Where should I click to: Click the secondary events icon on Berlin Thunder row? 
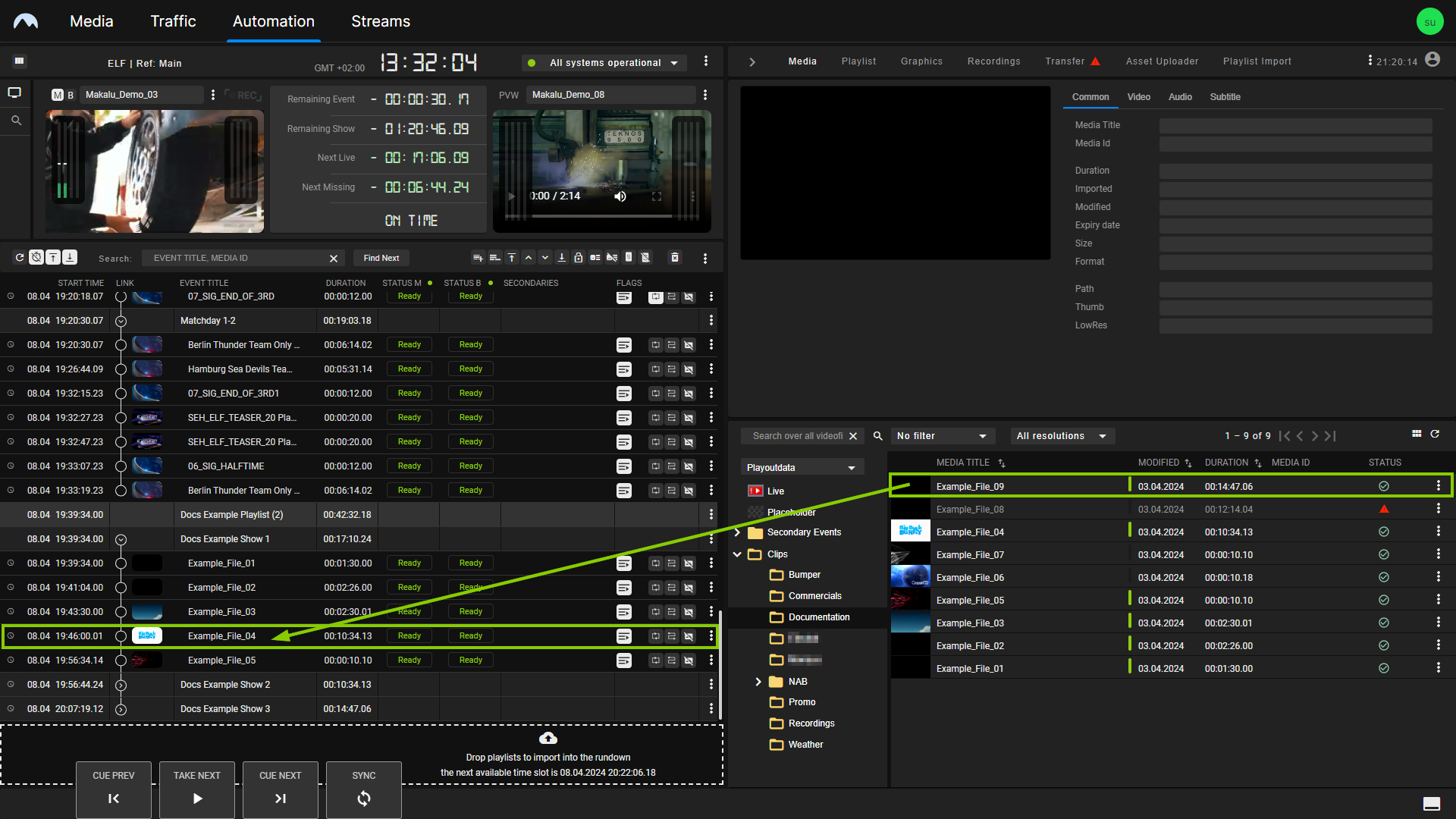pos(624,344)
